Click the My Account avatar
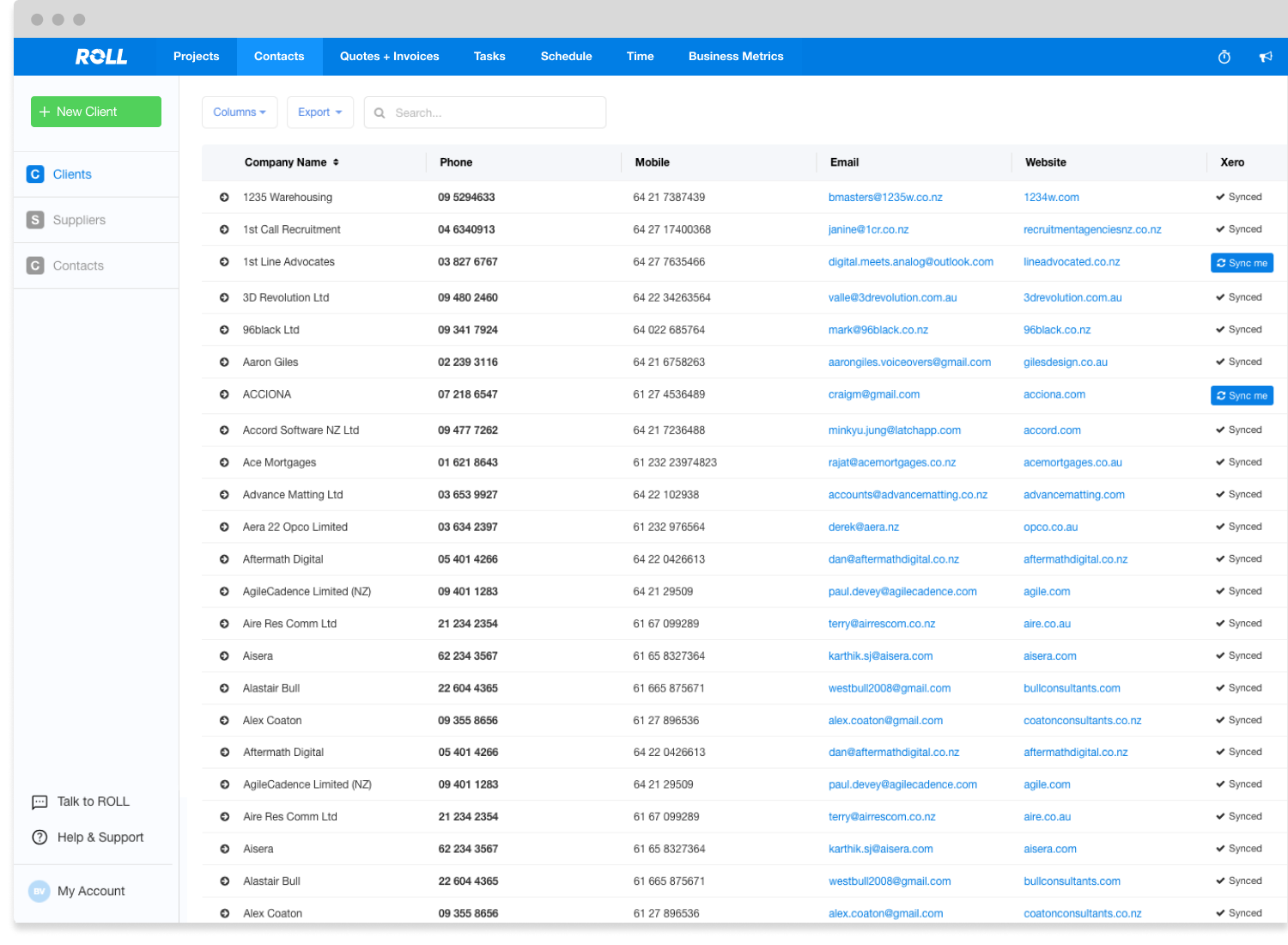 click(39, 891)
